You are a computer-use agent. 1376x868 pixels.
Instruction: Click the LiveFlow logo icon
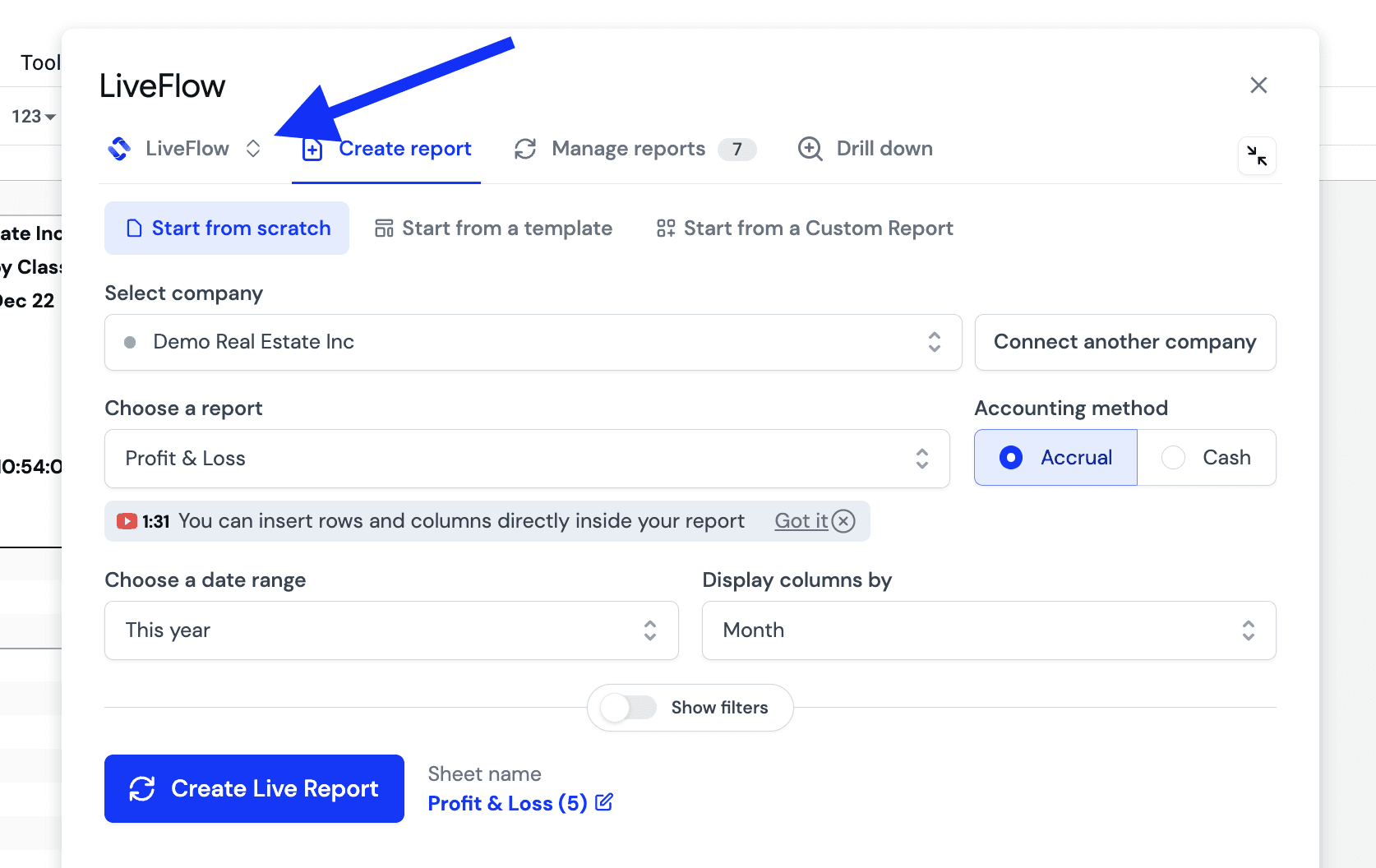coord(119,149)
